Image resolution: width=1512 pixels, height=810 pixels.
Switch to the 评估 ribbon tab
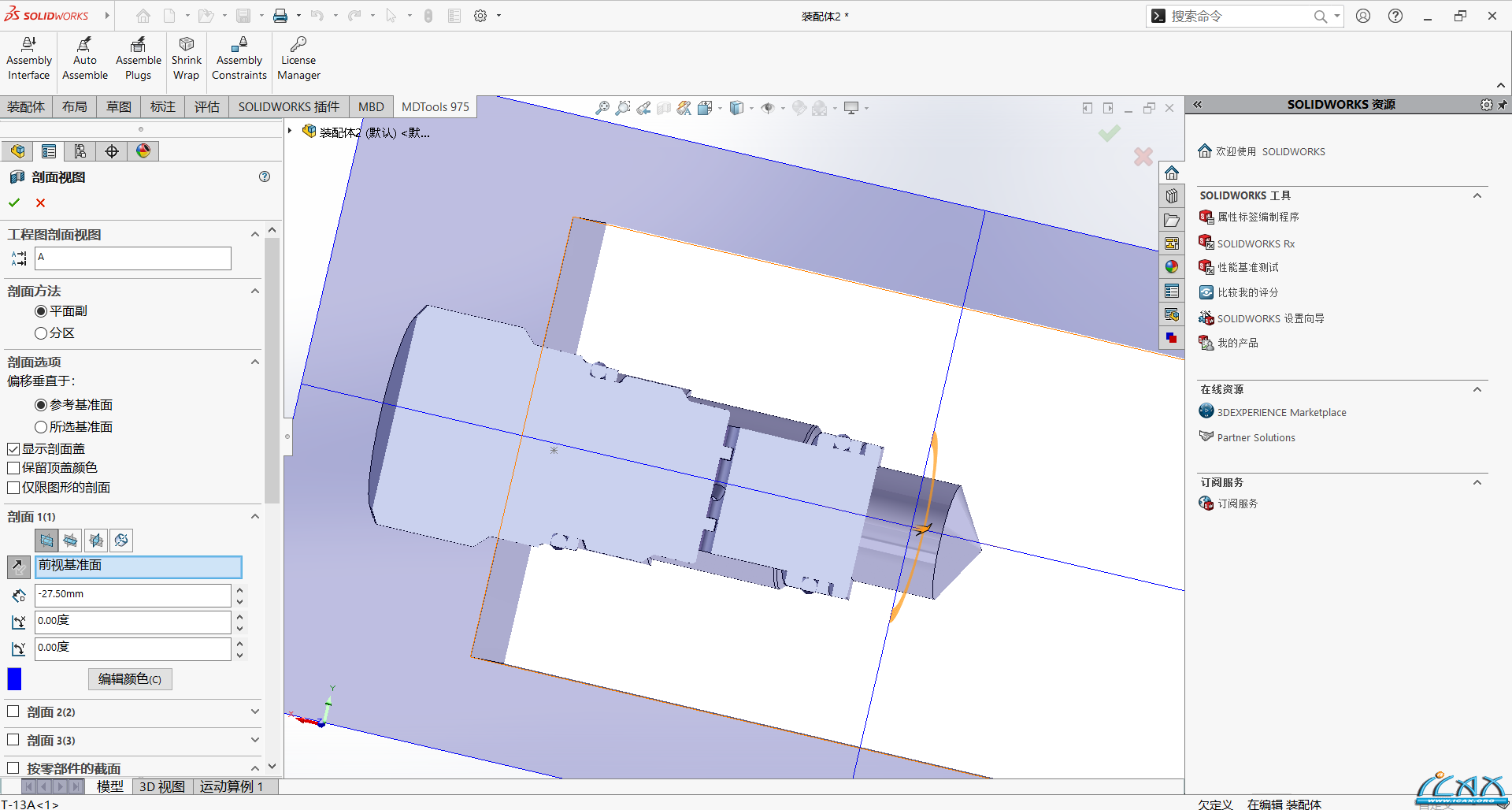coord(207,106)
